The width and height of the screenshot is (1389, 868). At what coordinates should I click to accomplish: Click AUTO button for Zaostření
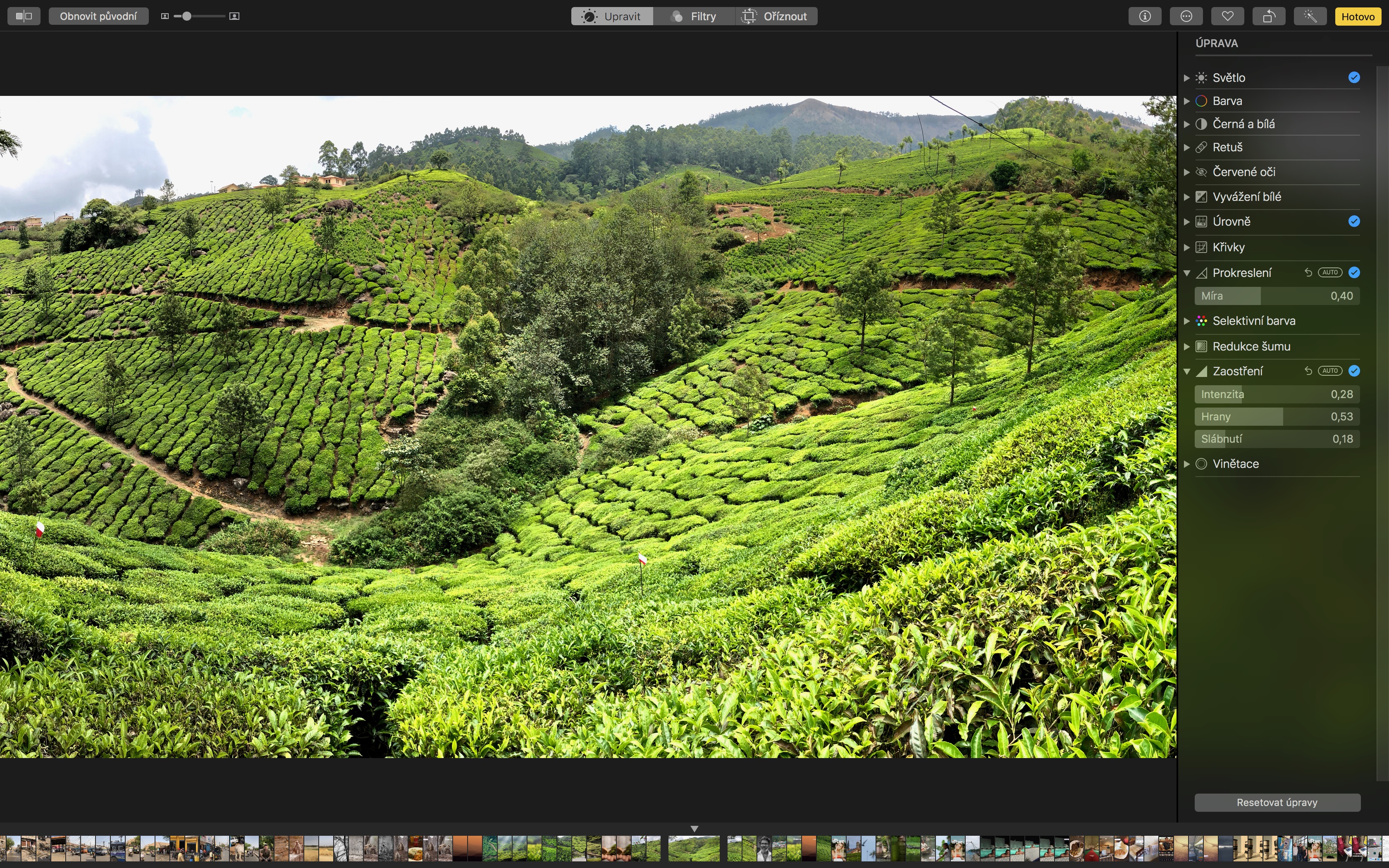click(1330, 371)
